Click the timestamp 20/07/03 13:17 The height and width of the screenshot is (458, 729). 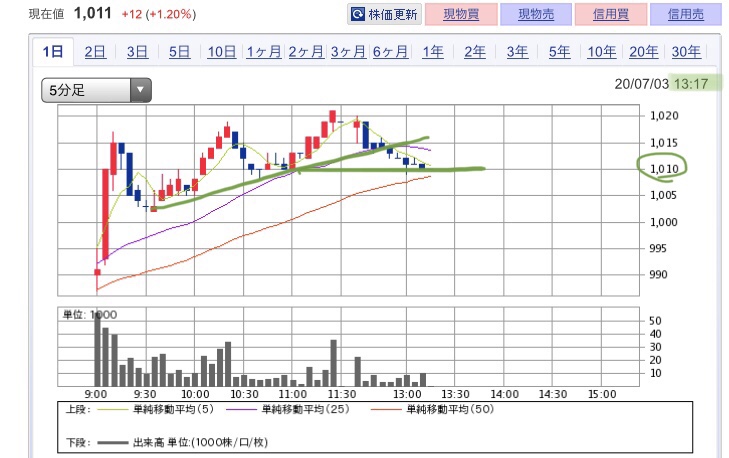(661, 84)
